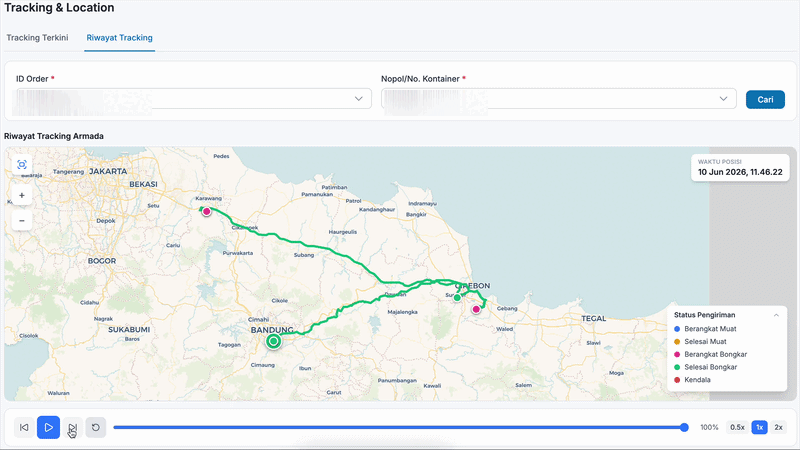The height and width of the screenshot is (450, 800).
Task: Click the green marker near Cirebon
Action: (458, 297)
